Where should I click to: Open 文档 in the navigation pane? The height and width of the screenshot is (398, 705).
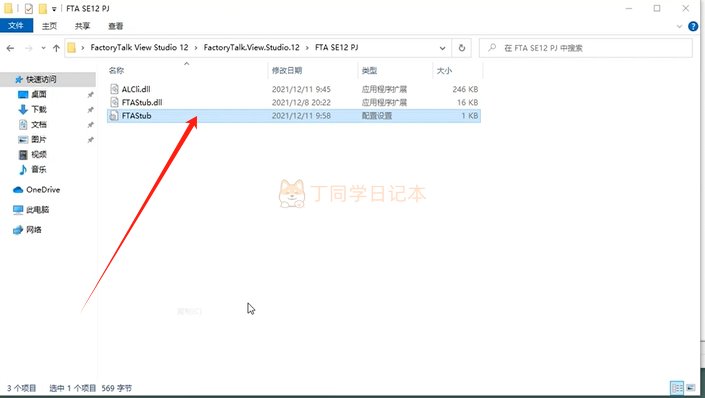pos(39,124)
